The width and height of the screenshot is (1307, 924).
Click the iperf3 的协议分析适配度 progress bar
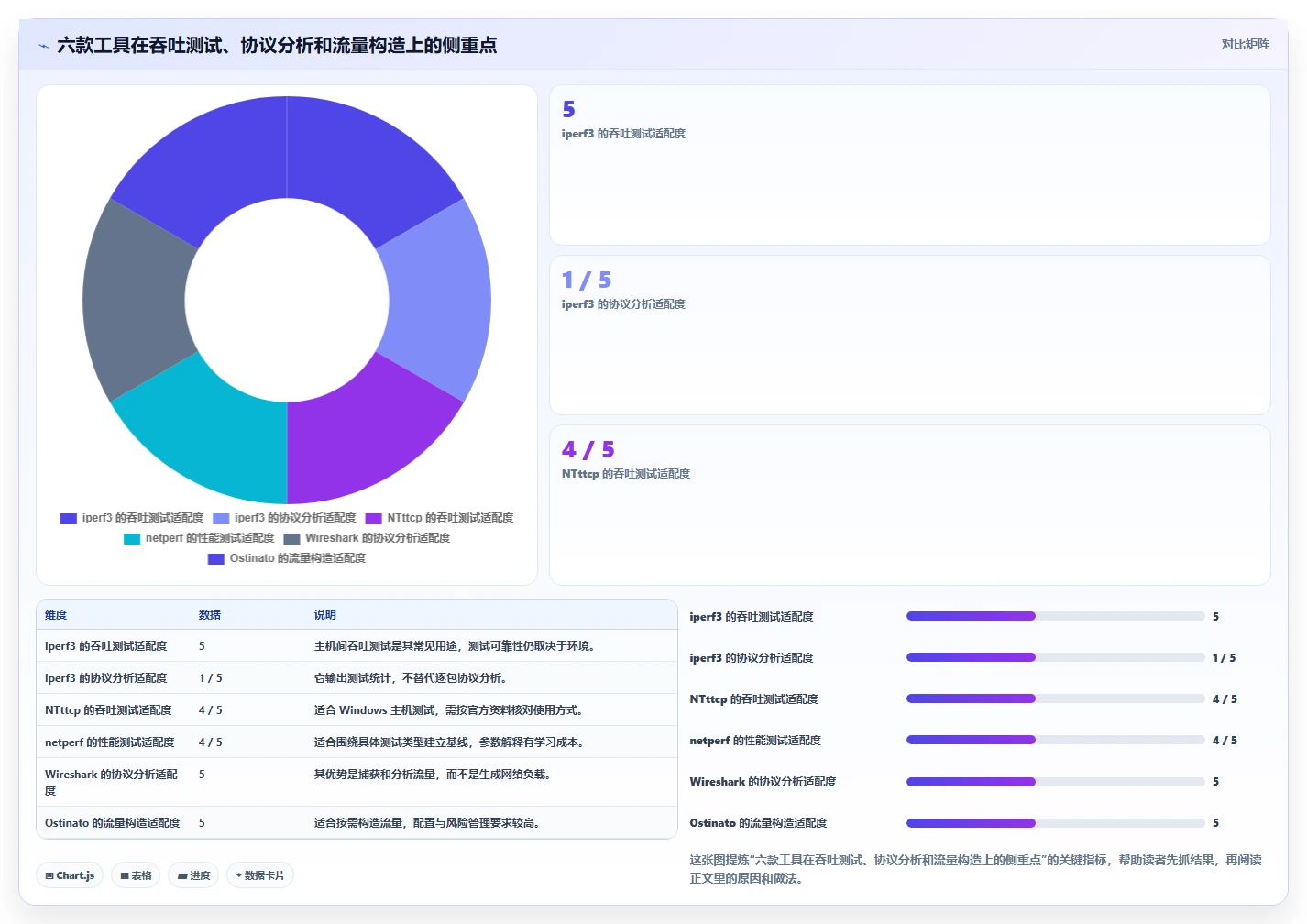pyautogui.click(x=1055, y=657)
